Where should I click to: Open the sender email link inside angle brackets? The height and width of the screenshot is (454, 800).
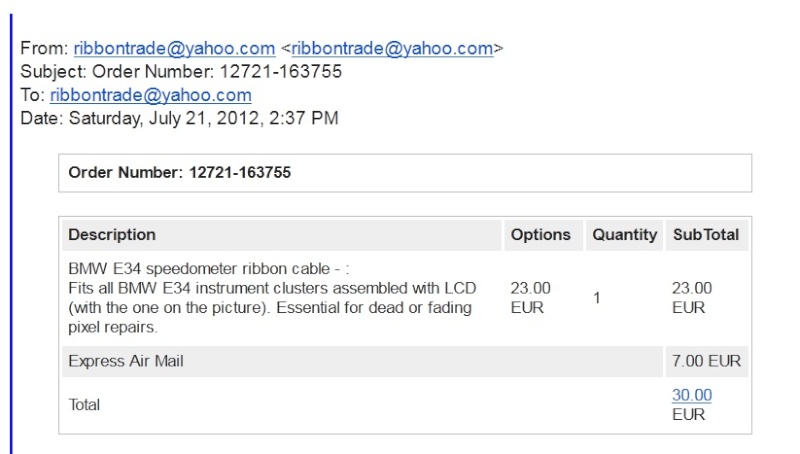pyautogui.click(x=392, y=48)
